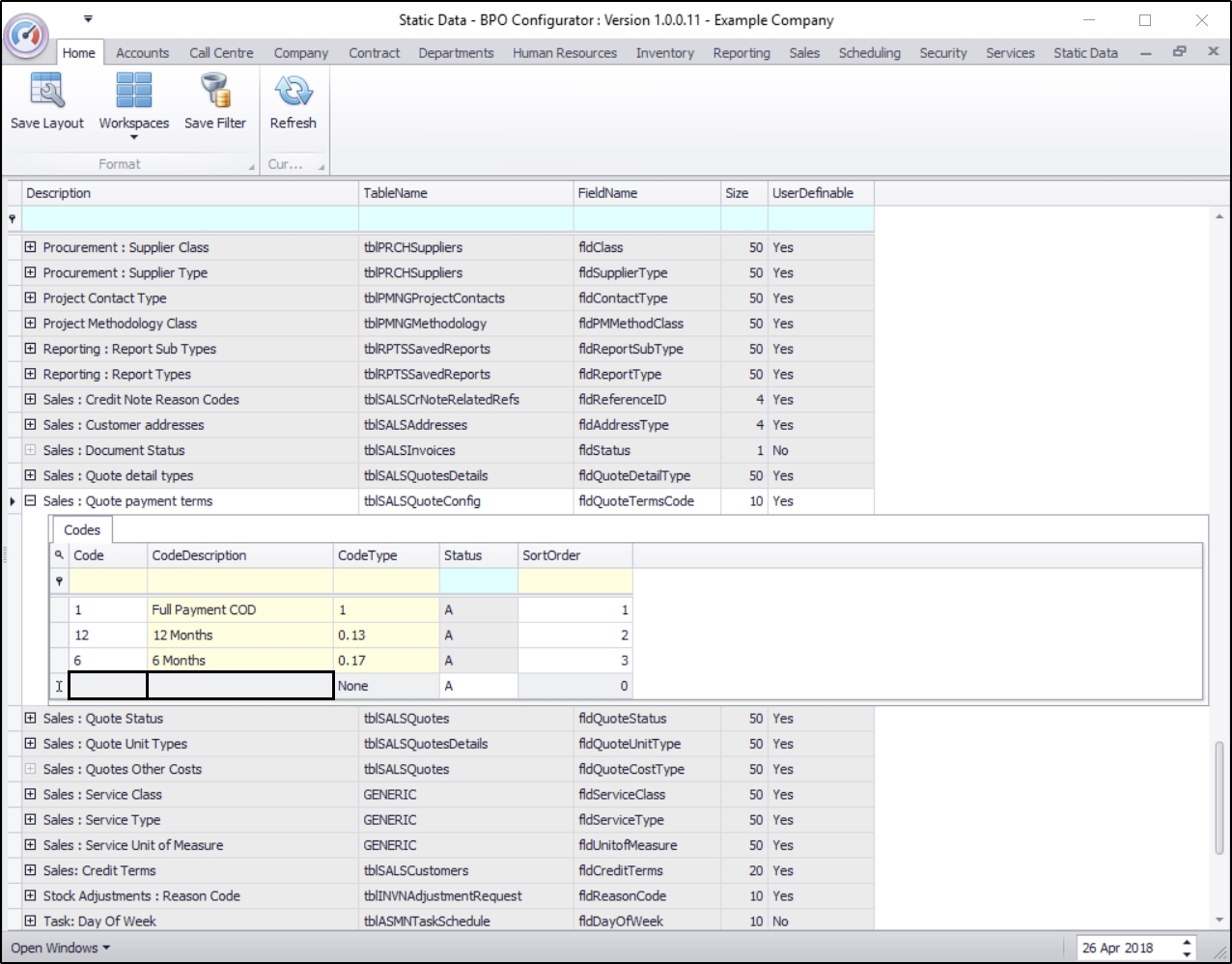Open the Open Windows dropdown
The image size is (1232, 964).
pyautogui.click(x=60, y=948)
